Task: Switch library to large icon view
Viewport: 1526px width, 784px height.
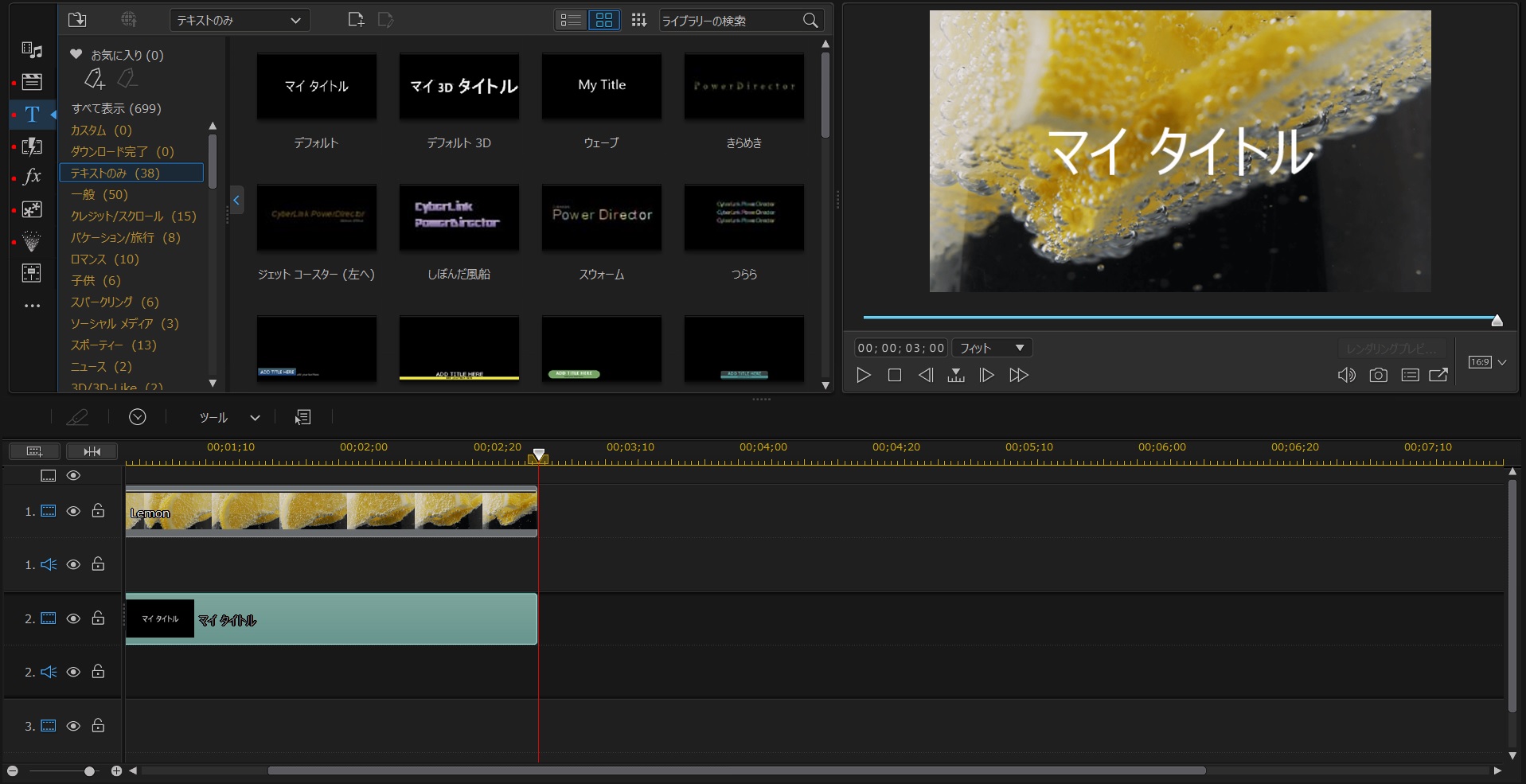Action: pos(604,20)
